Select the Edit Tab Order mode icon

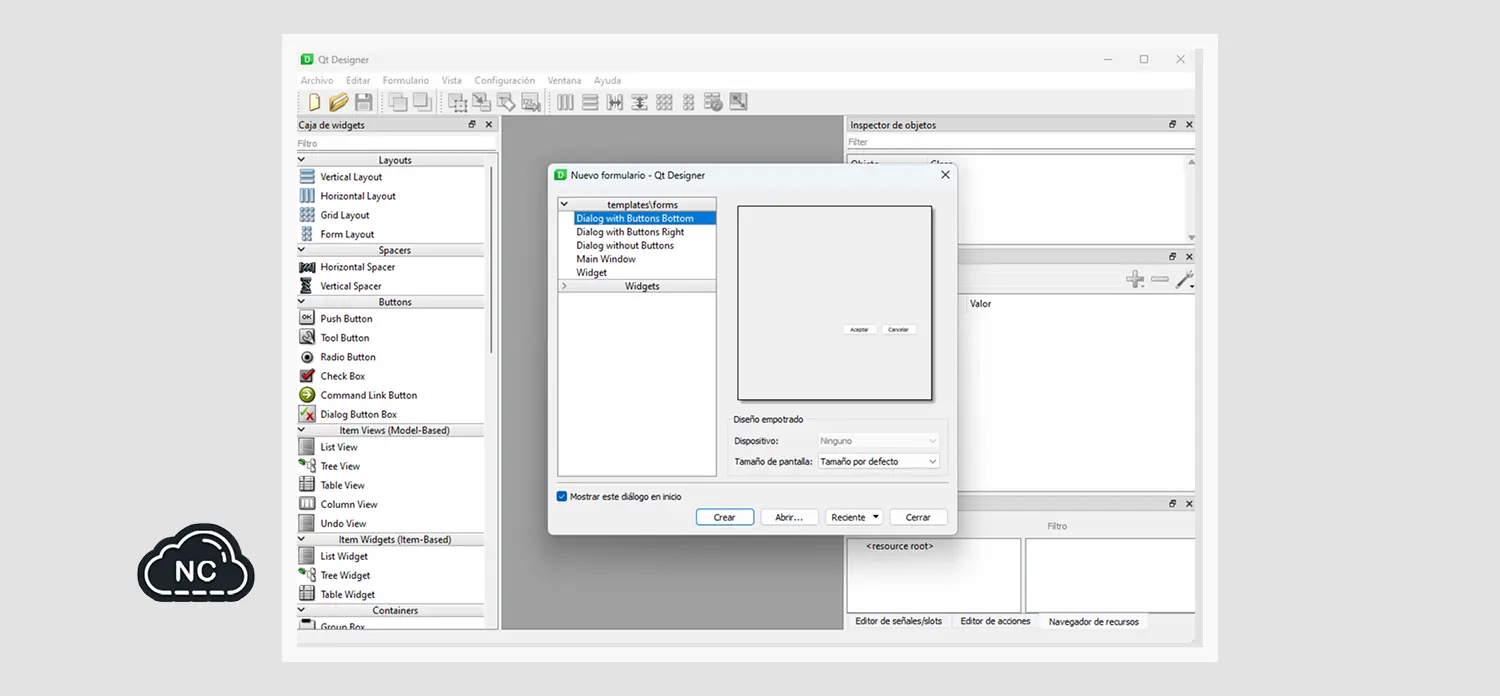(531, 102)
